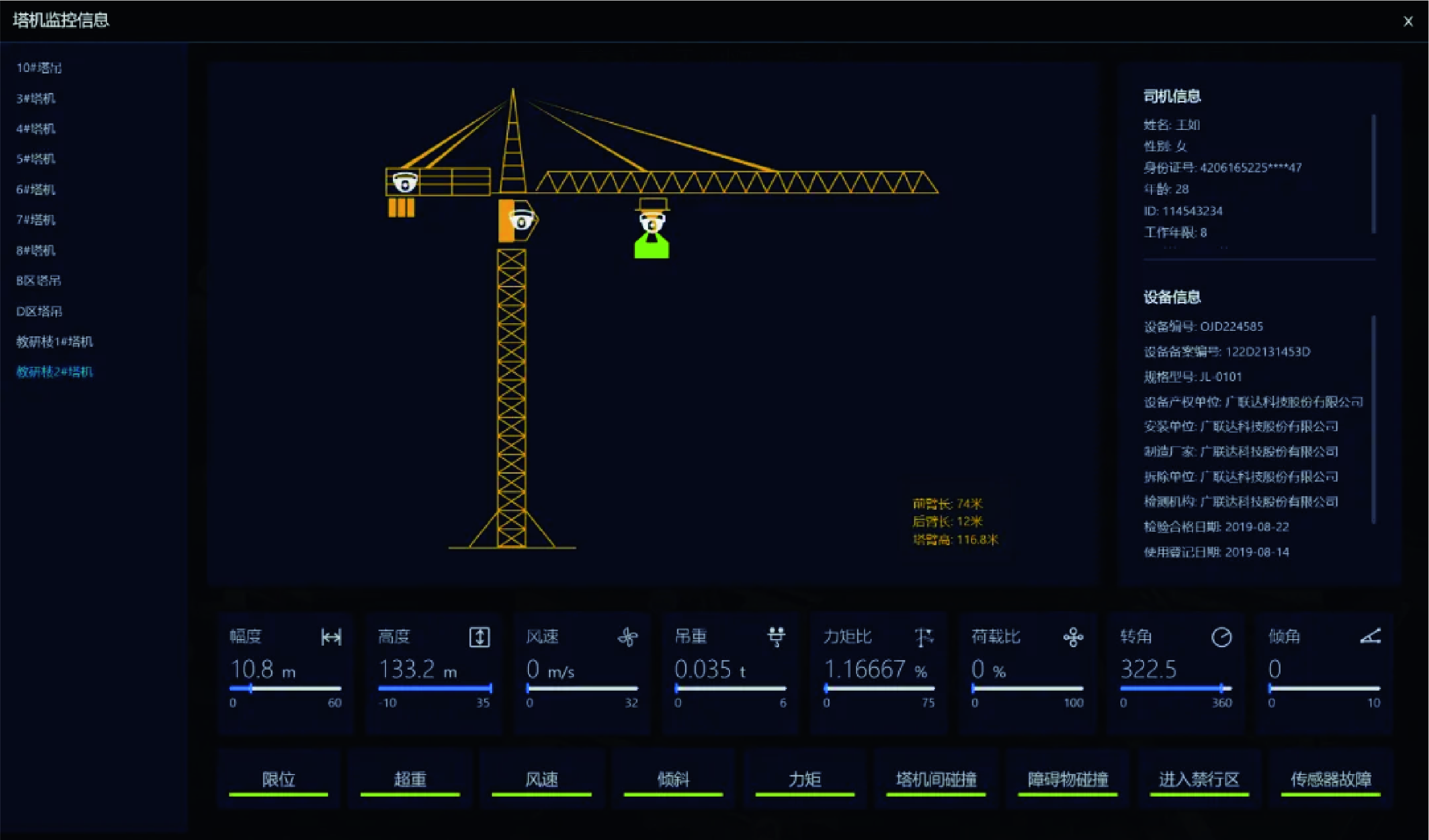Click the 使用登记日期 2019-08-14 line
Viewport: 1429px width, 840px height.
pyautogui.click(x=1216, y=552)
